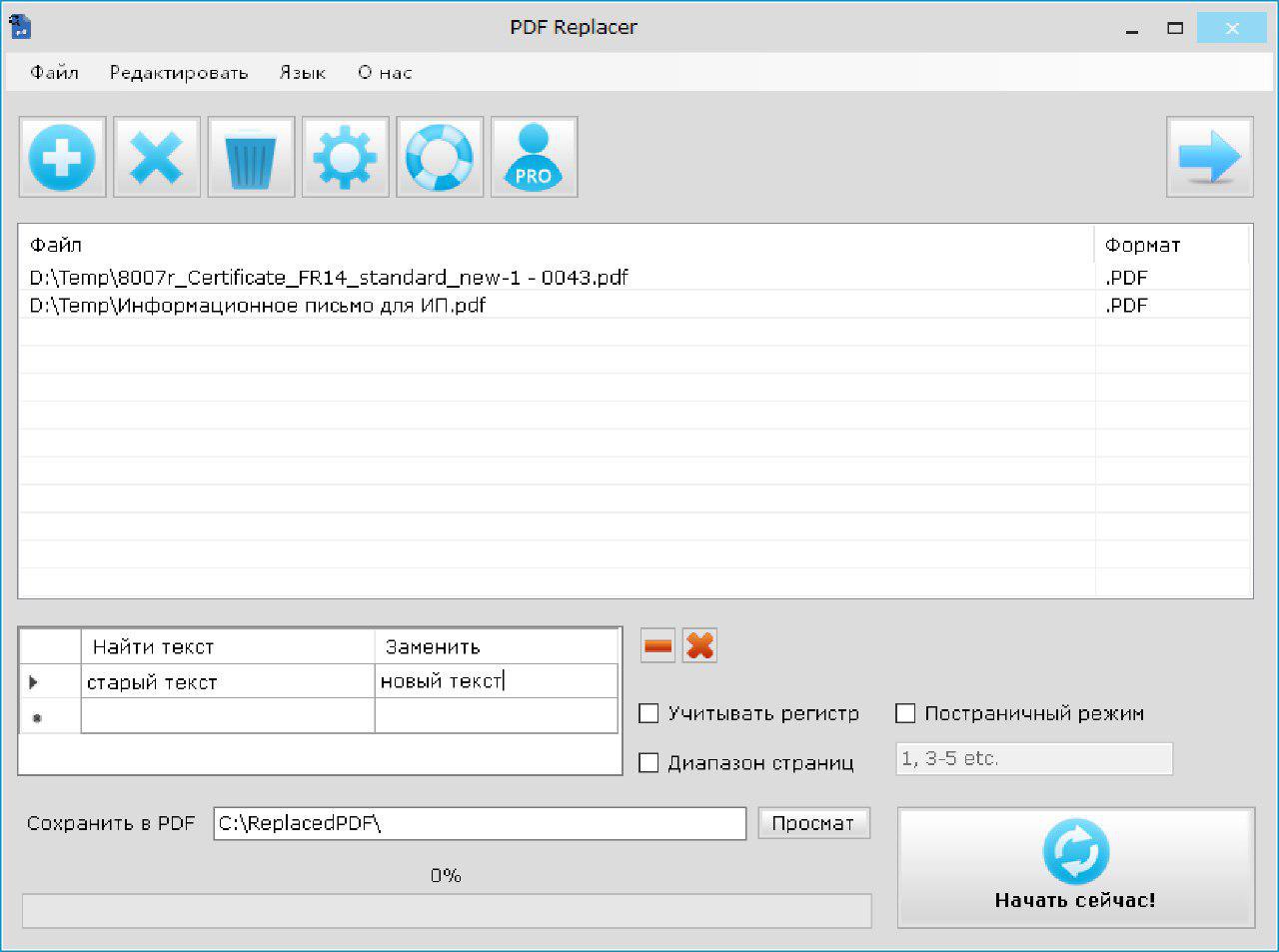Click the row selector arrow of the старый текст row
The width and height of the screenshot is (1279, 952).
click(x=50, y=682)
